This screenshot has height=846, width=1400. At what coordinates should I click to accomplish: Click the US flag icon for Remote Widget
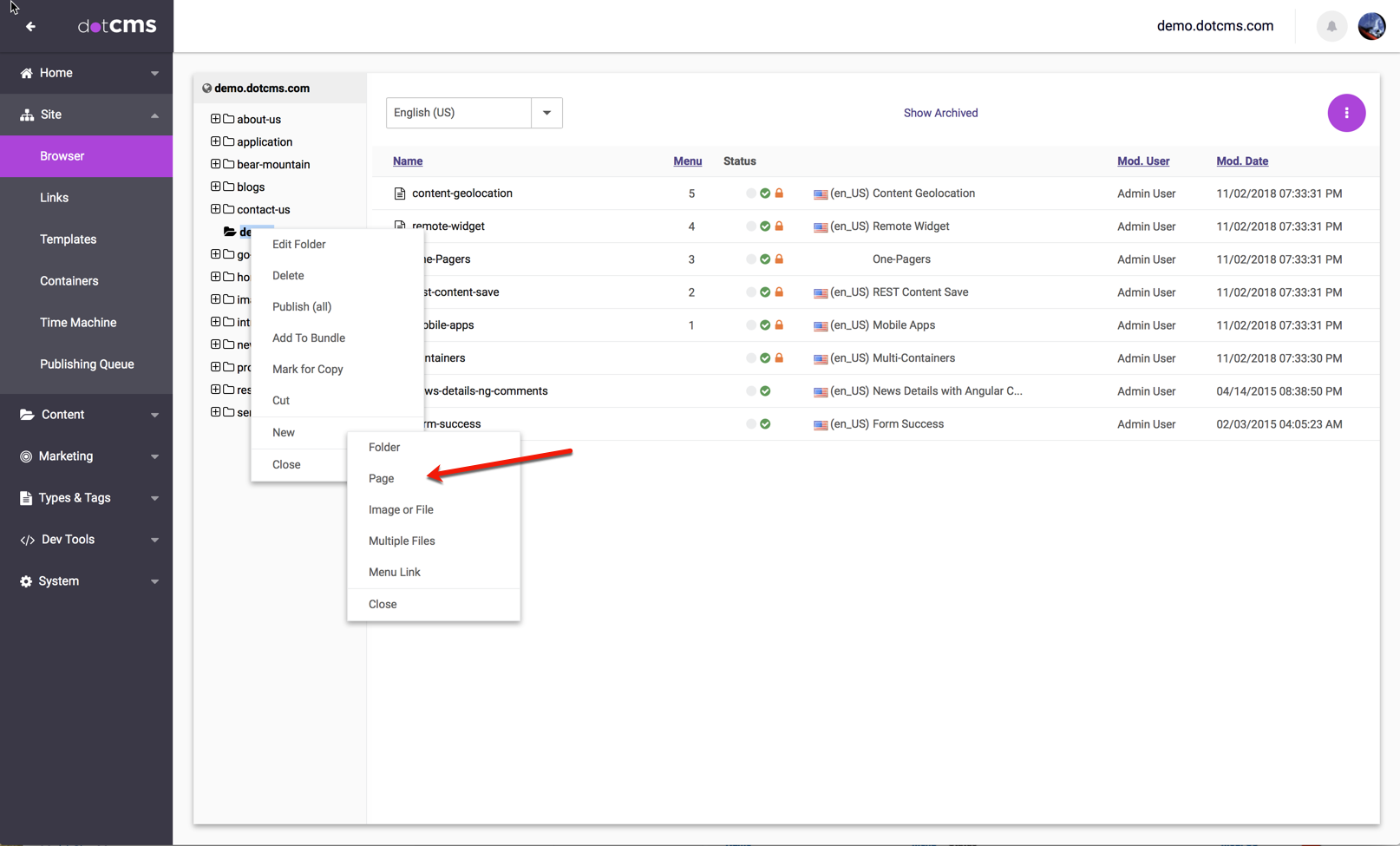click(820, 227)
